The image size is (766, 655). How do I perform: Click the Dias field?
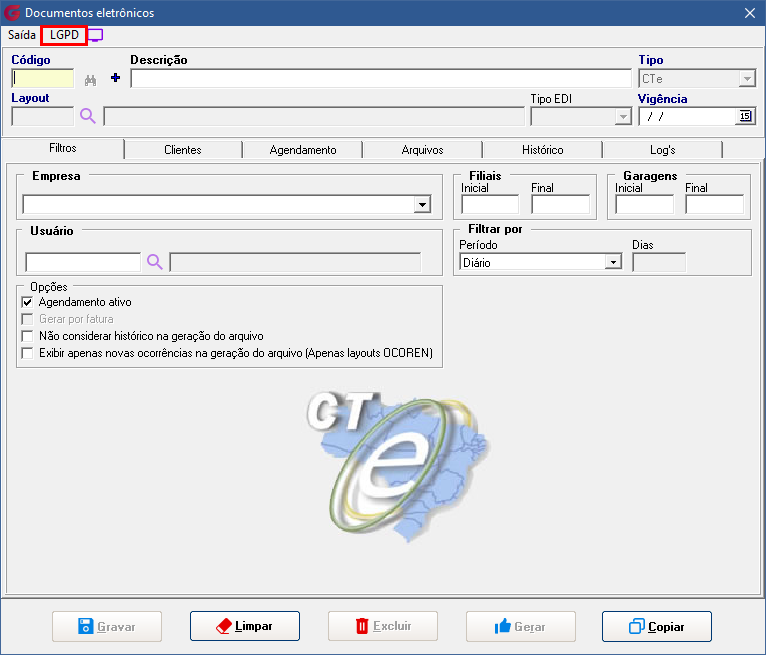659,262
